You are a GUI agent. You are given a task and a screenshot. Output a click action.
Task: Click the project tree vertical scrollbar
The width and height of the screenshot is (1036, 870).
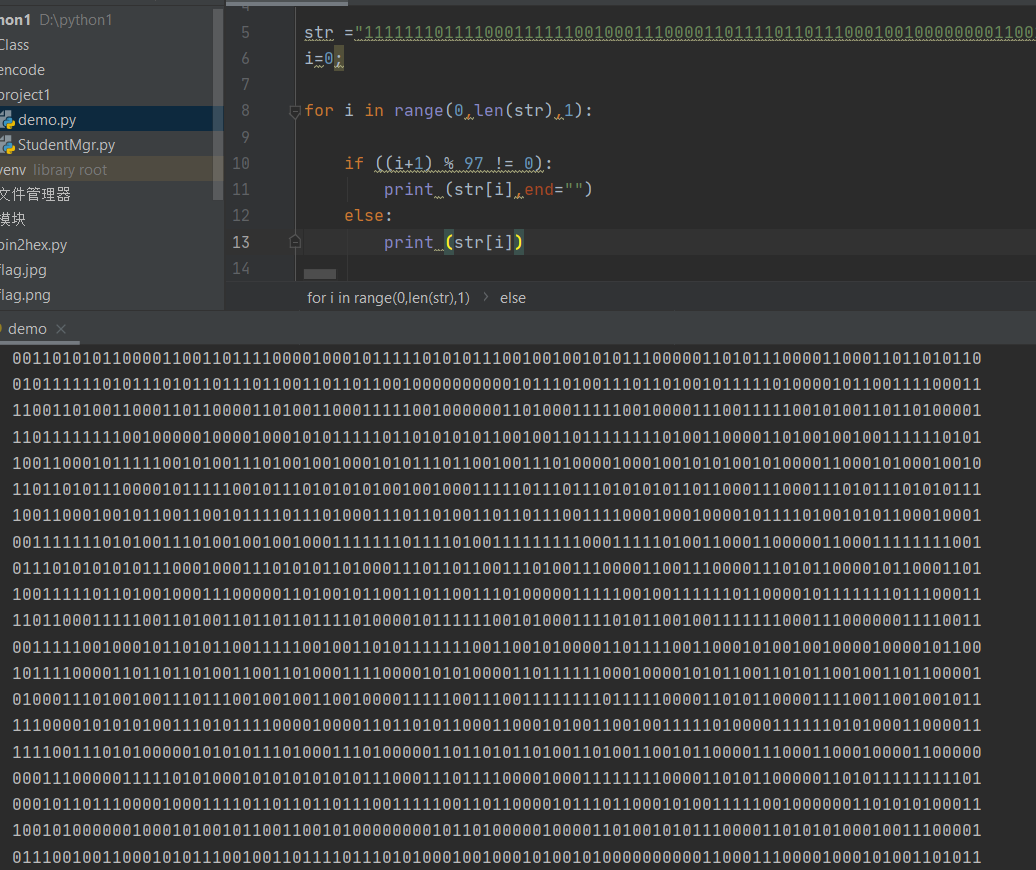[x=218, y=100]
